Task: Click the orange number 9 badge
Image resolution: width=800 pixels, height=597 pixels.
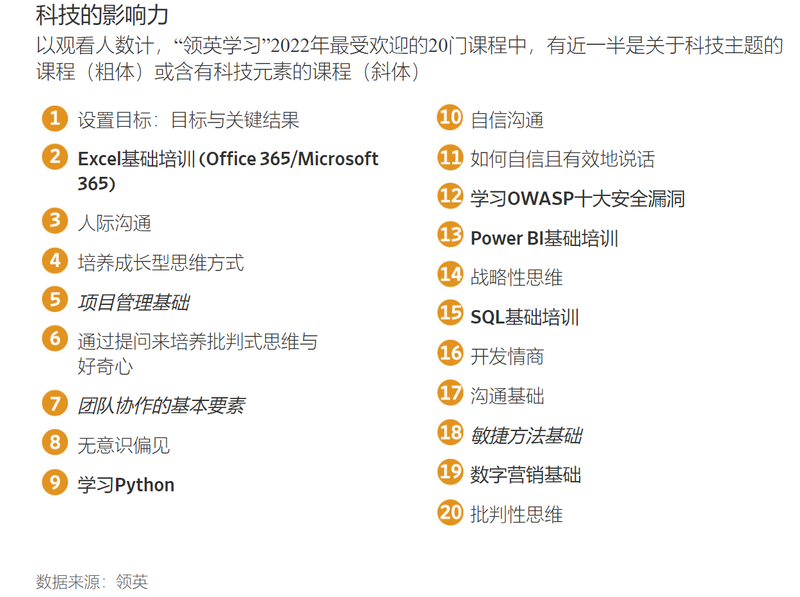Action: point(55,482)
